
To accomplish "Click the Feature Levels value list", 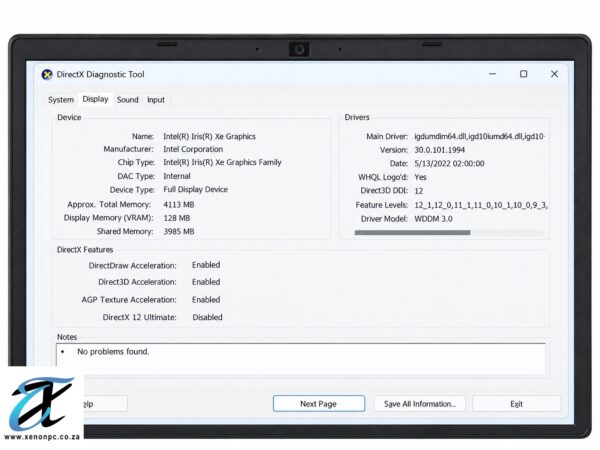I will [481, 205].
